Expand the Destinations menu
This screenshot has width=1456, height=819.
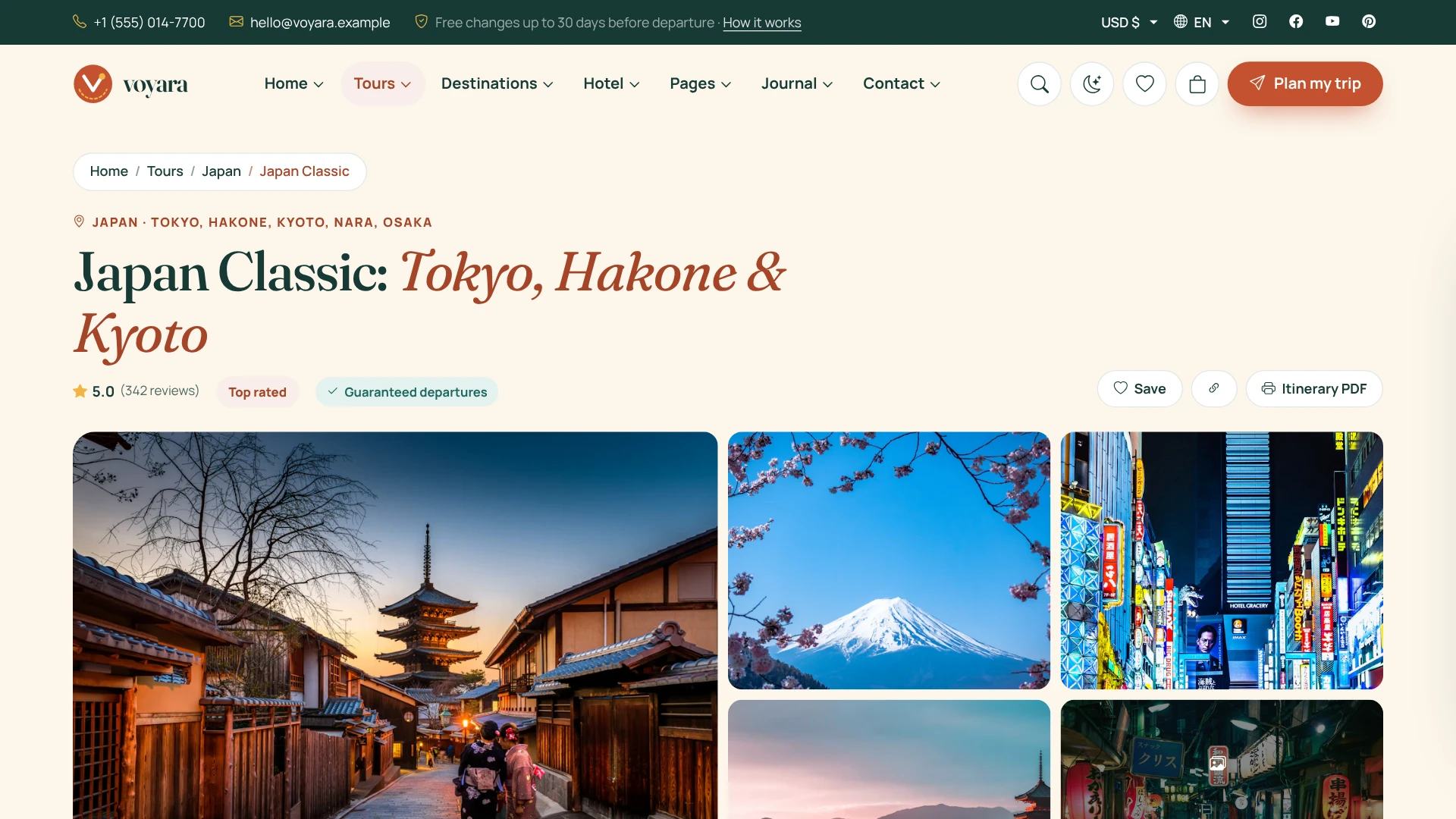(x=497, y=84)
